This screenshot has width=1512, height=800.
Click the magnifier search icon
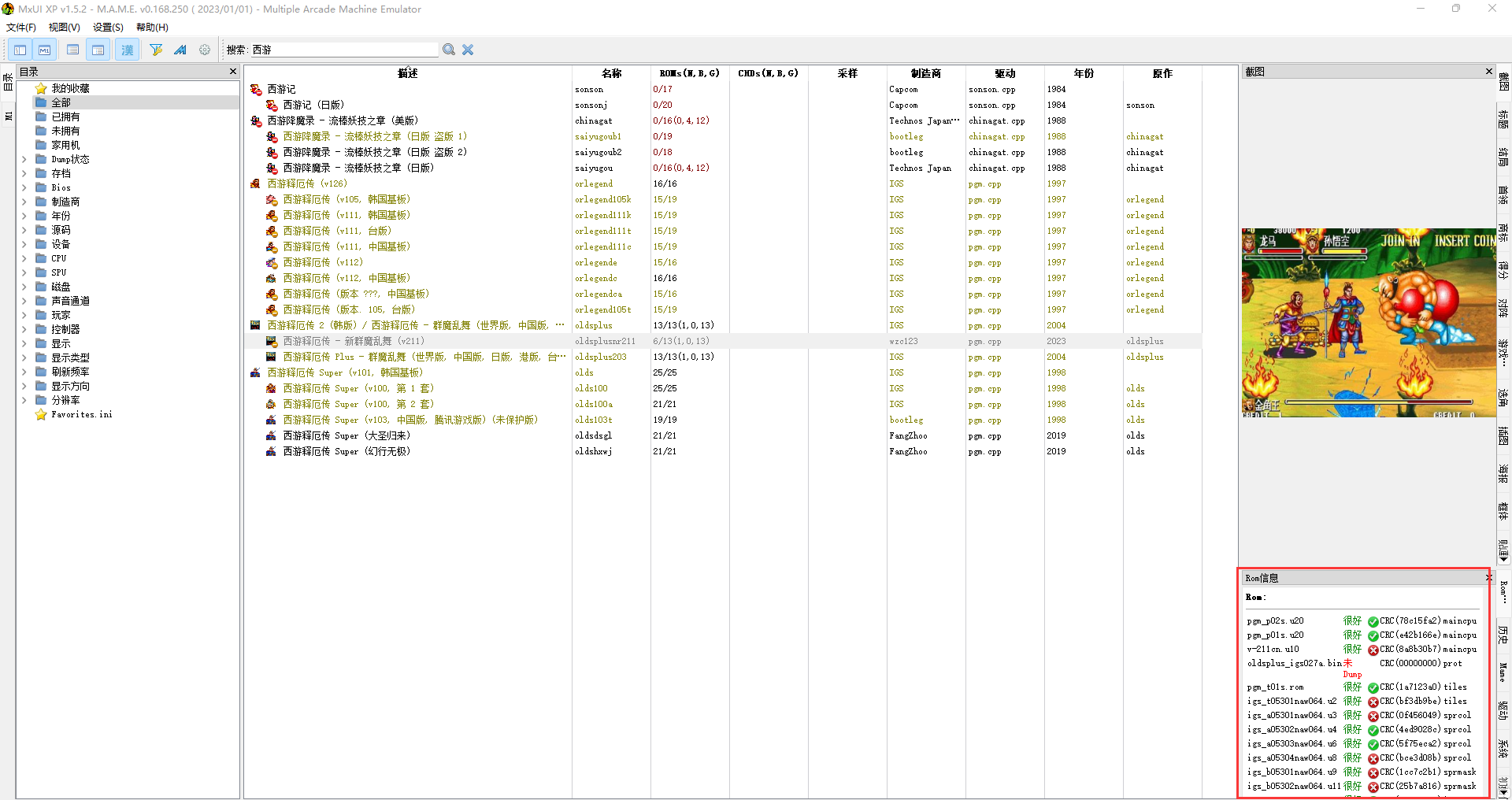(449, 50)
